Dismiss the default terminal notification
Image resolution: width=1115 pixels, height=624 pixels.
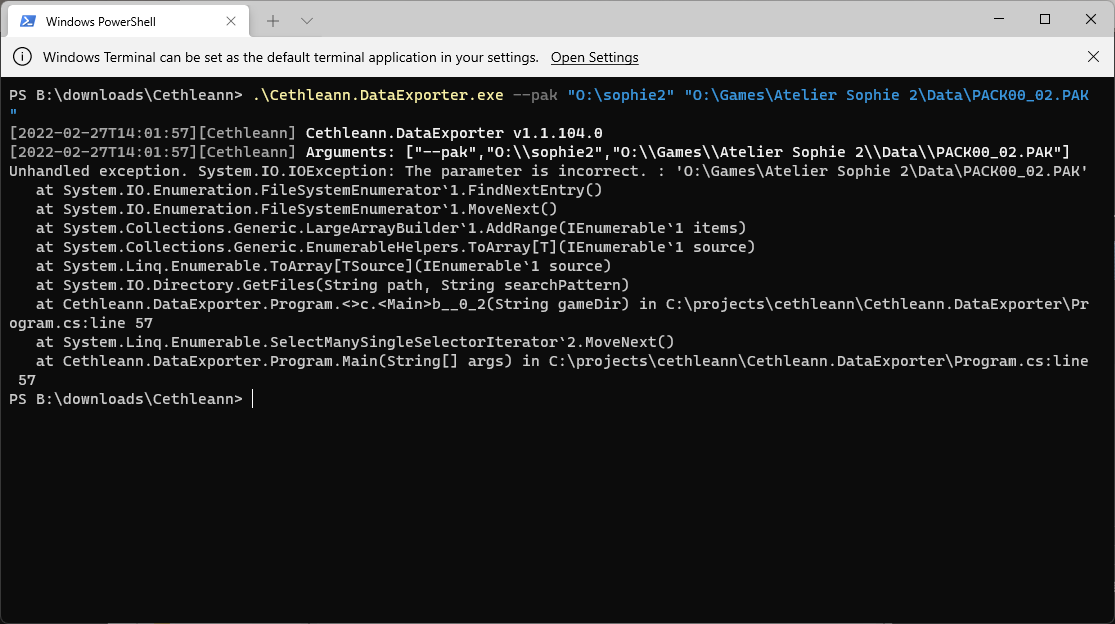1093,57
